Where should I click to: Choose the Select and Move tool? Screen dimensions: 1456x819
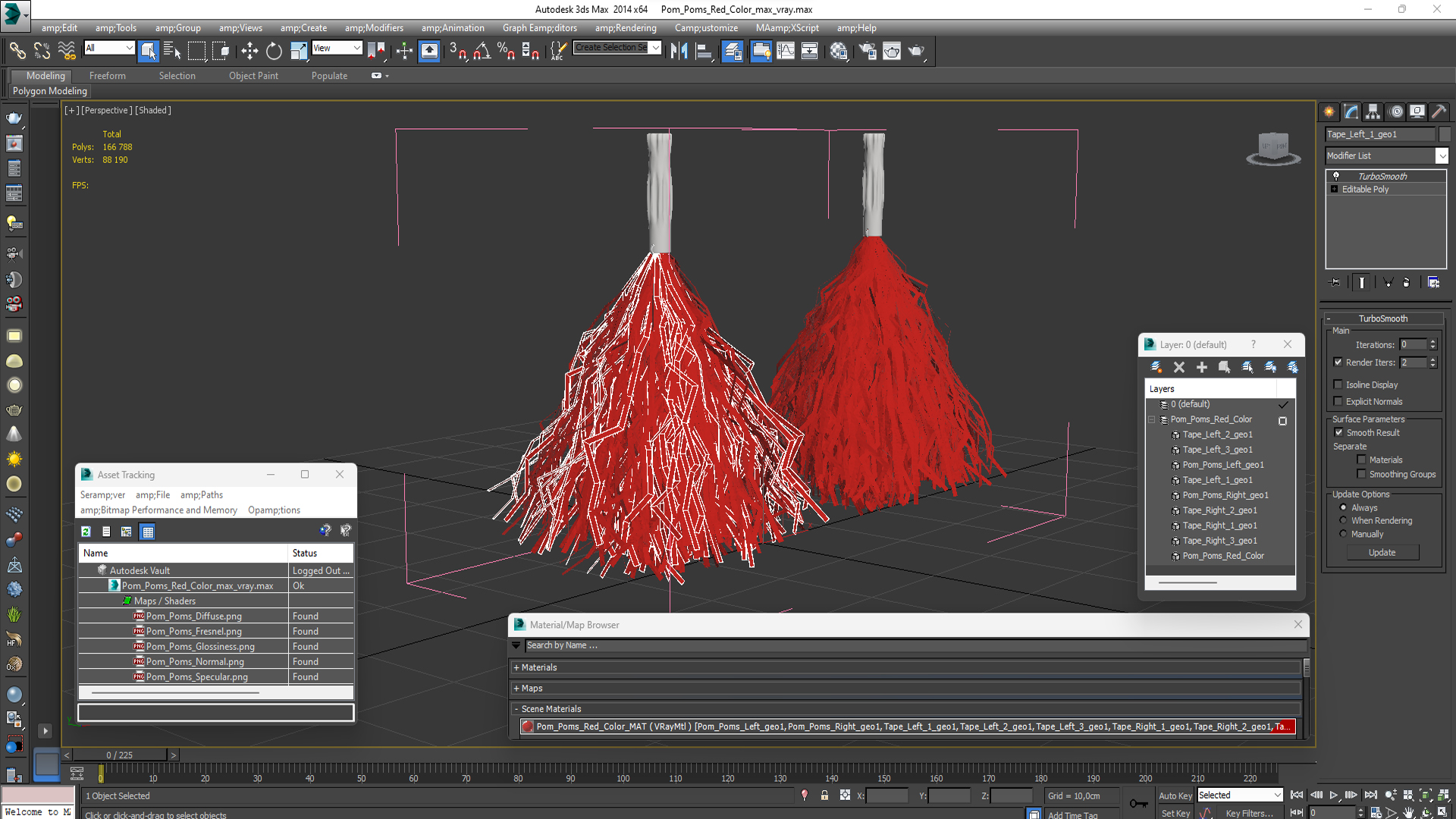249,51
